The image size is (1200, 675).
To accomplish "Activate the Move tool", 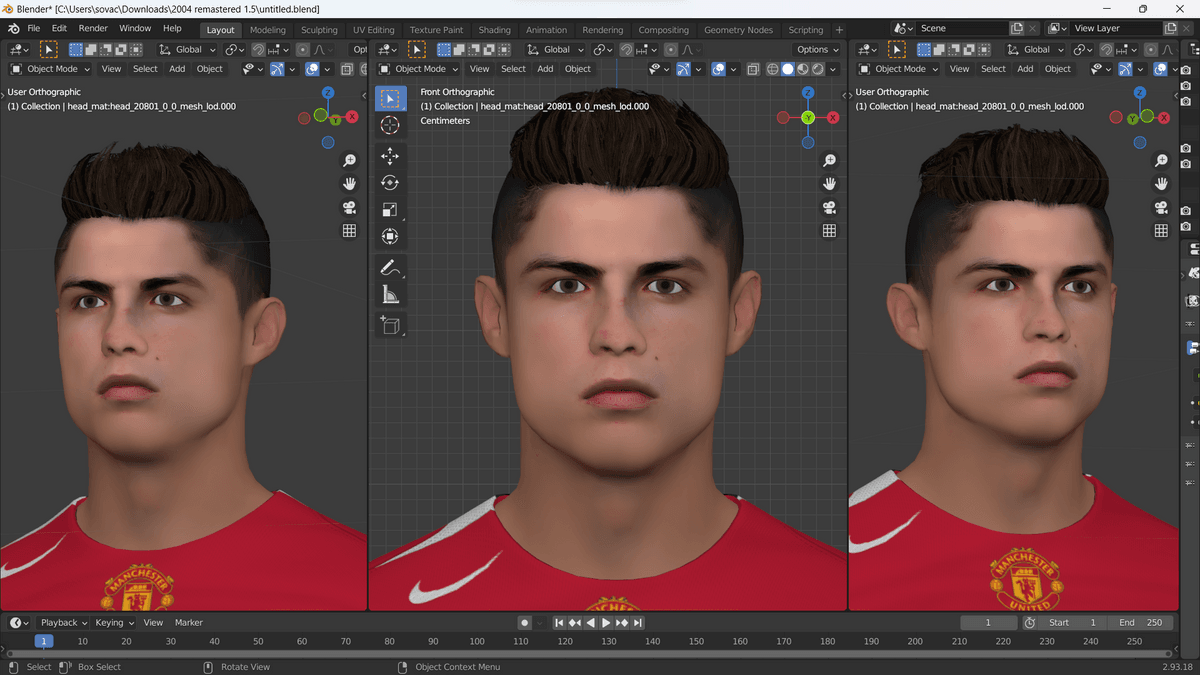I will (x=390, y=156).
